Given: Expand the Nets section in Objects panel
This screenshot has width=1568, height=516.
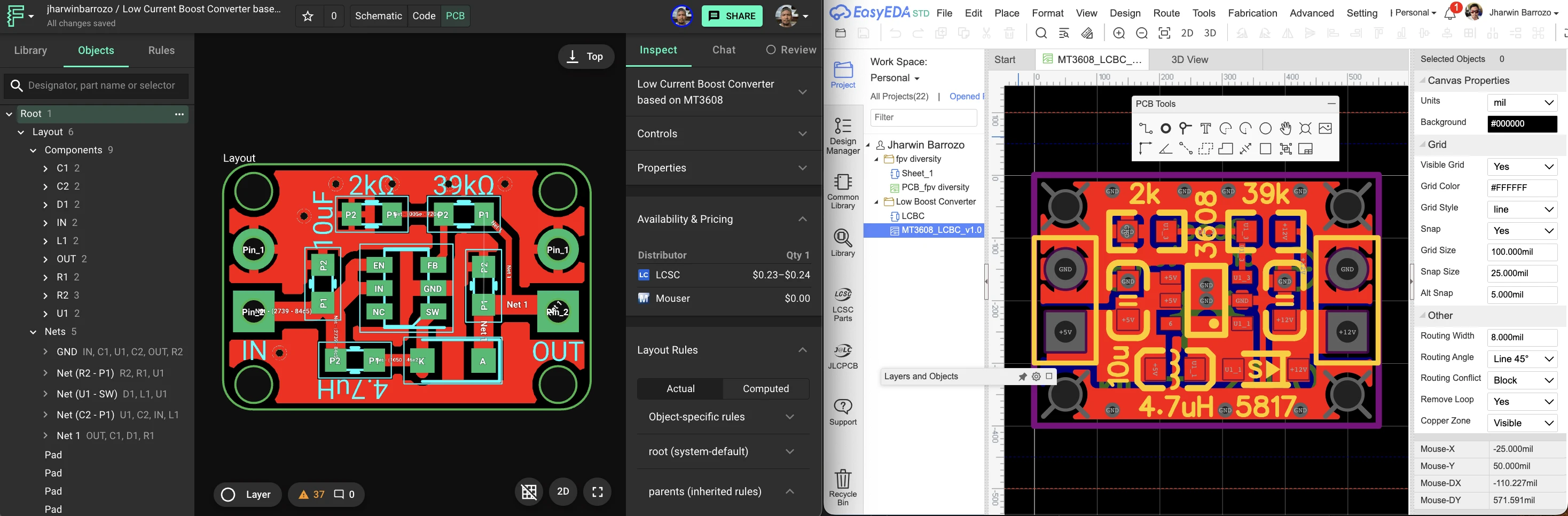Looking at the screenshot, I should coord(33,332).
